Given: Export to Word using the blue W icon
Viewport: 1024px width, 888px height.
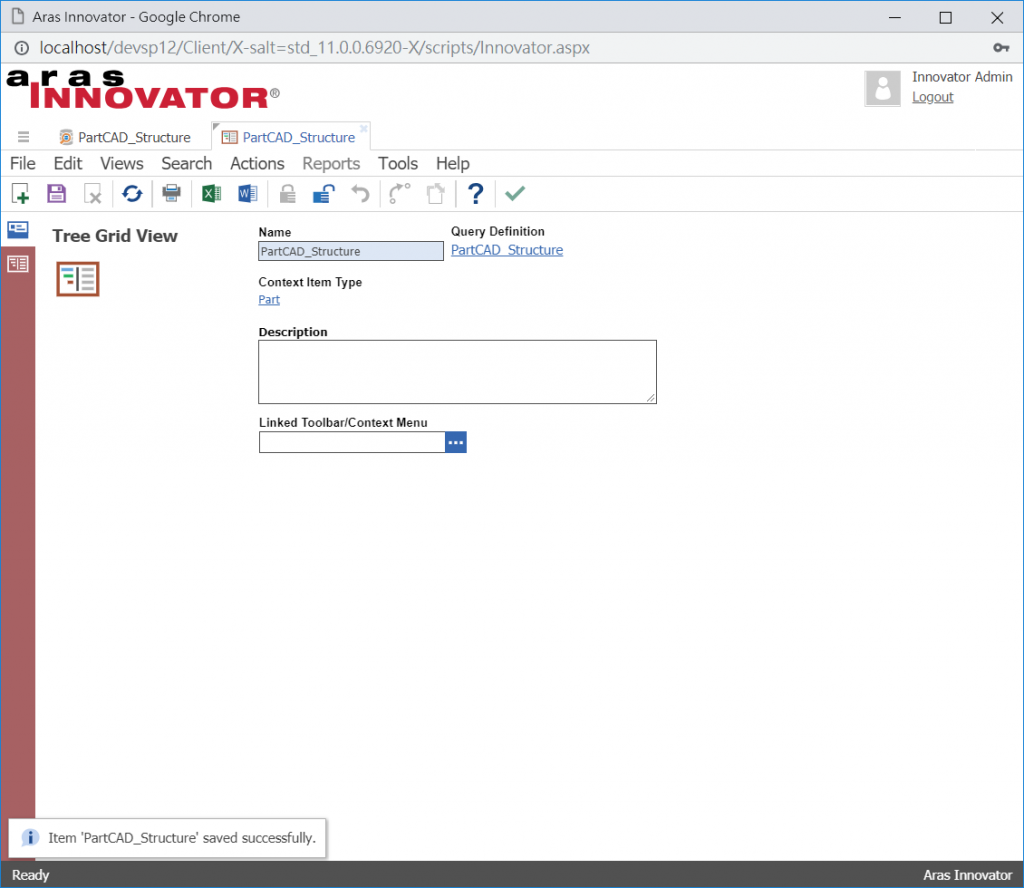Looking at the screenshot, I should [x=248, y=193].
